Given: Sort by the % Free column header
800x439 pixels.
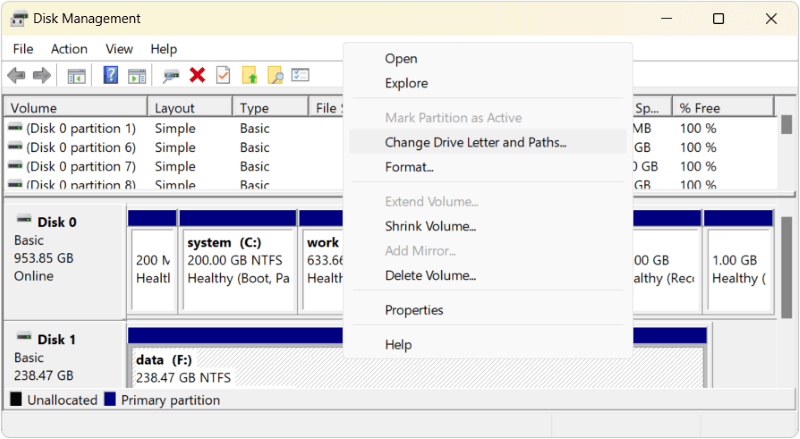Looking at the screenshot, I should click(723, 108).
